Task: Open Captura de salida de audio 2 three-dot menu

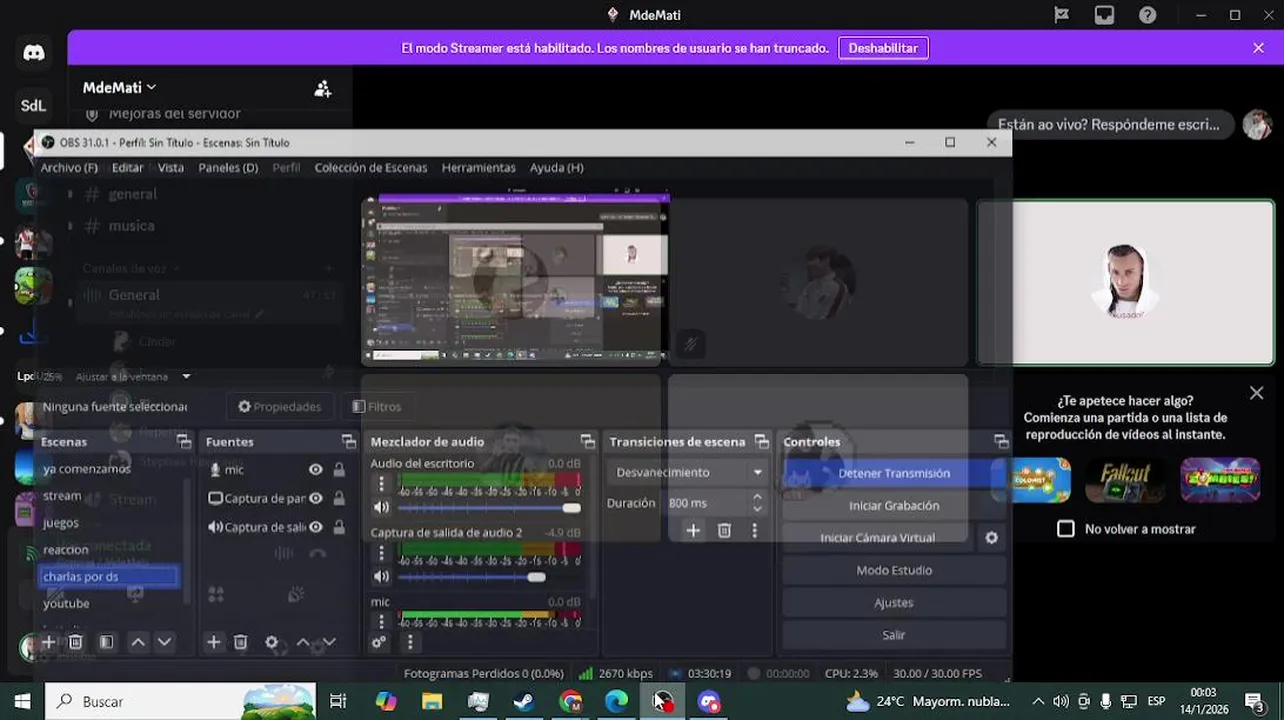Action: coord(381,553)
